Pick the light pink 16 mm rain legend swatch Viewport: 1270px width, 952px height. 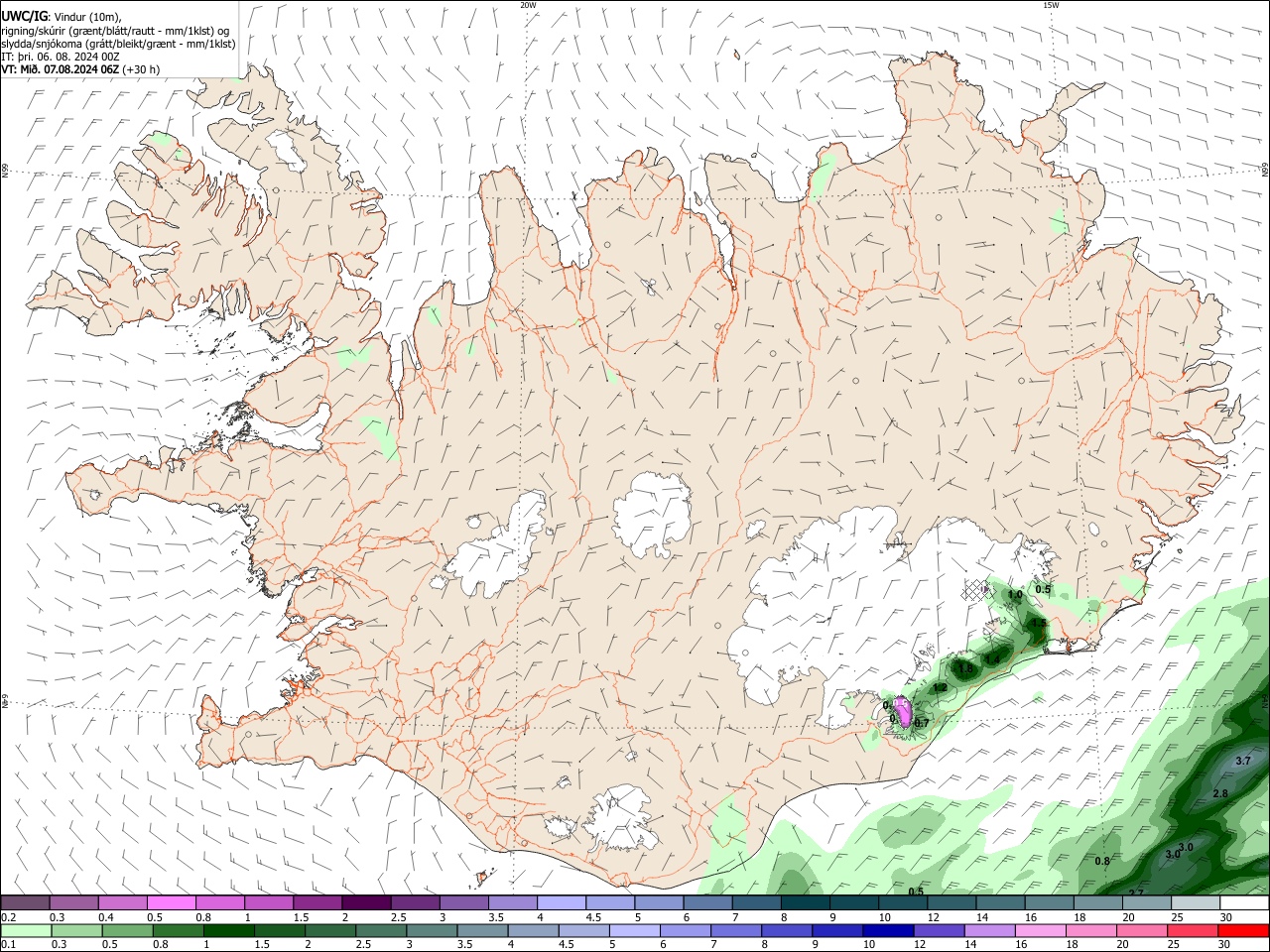tap(1041, 930)
